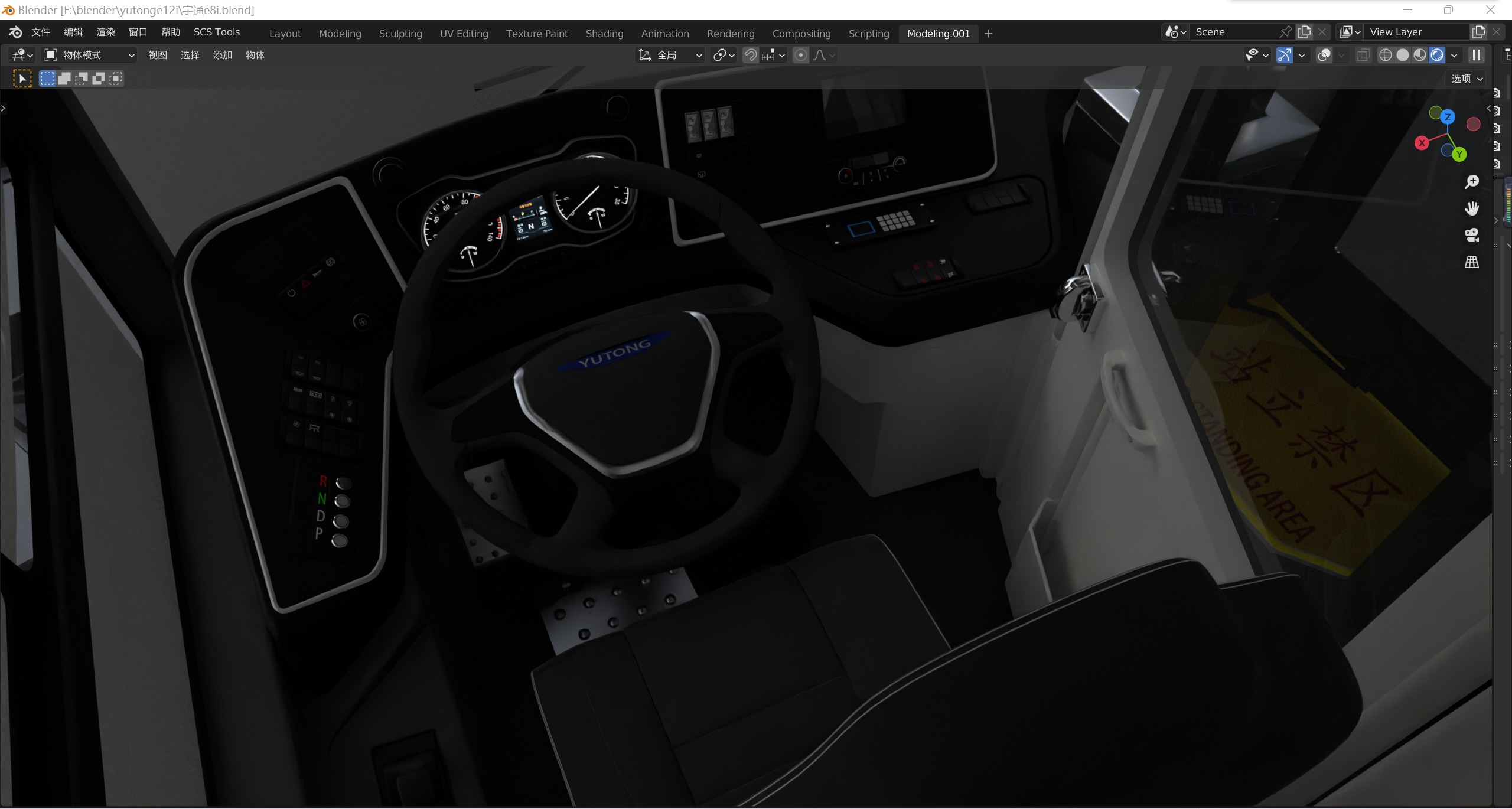
Task: Open the 添加 (Add) viewport menu
Action: click(x=222, y=55)
